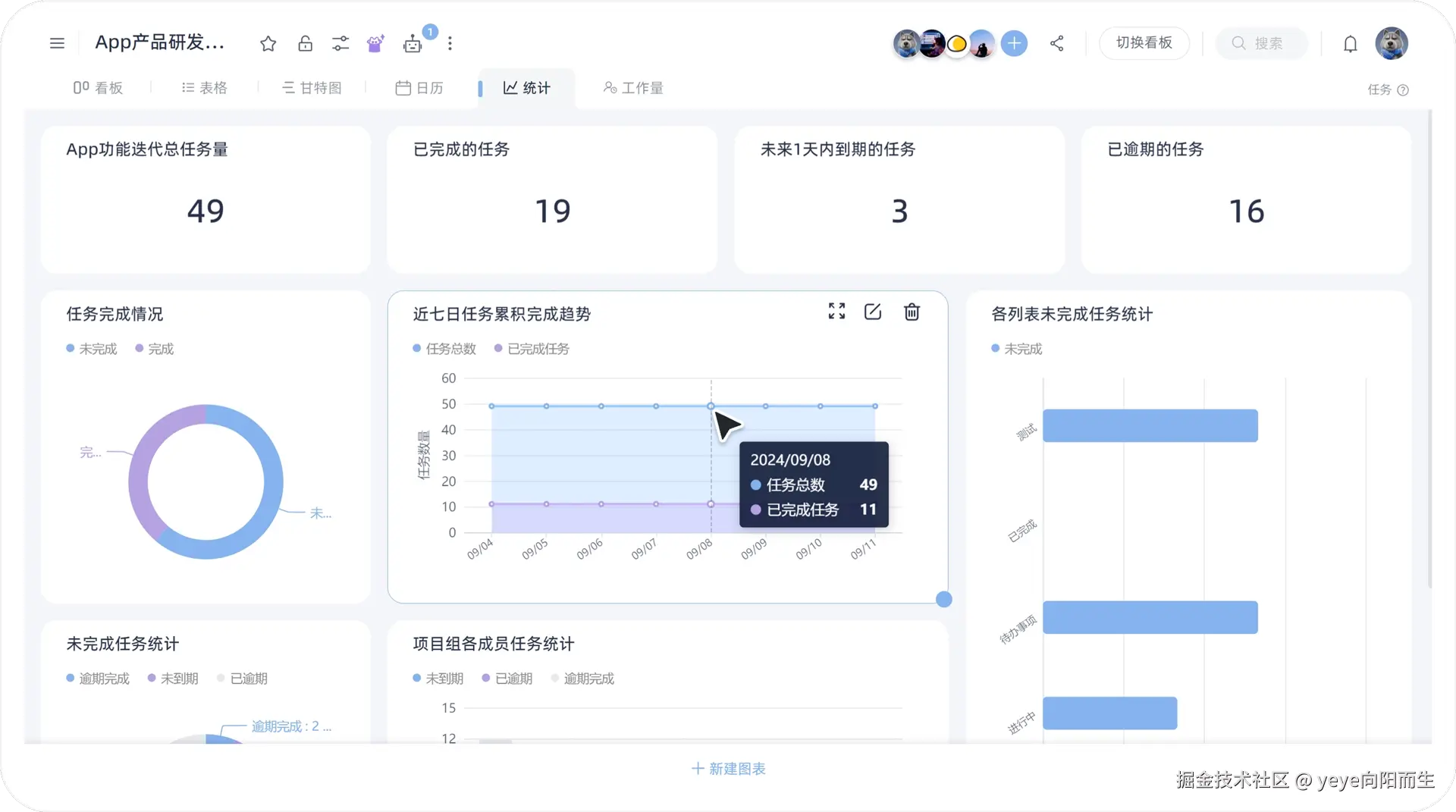Toggle 已逾期 legend in 未完成任务统计
The width and height of the screenshot is (1456, 812).
pos(243,679)
